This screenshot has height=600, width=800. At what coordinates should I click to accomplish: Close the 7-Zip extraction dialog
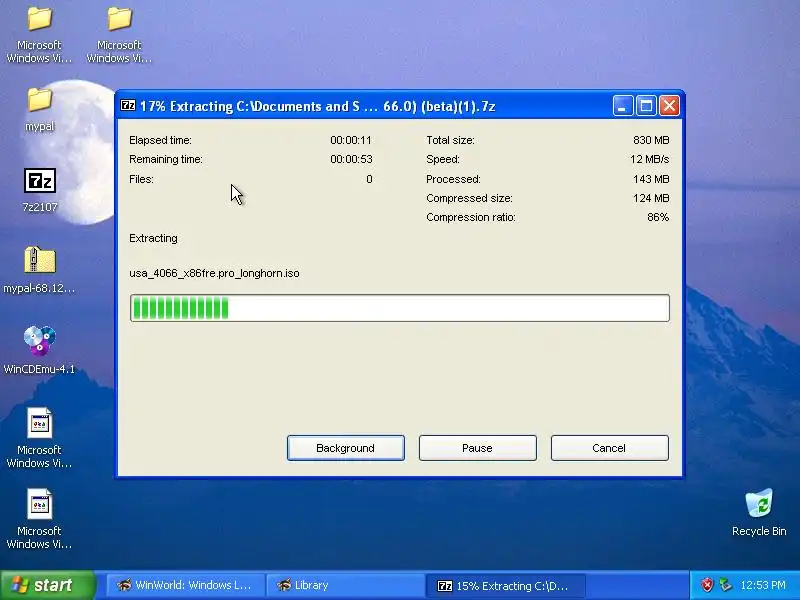coord(669,106)
